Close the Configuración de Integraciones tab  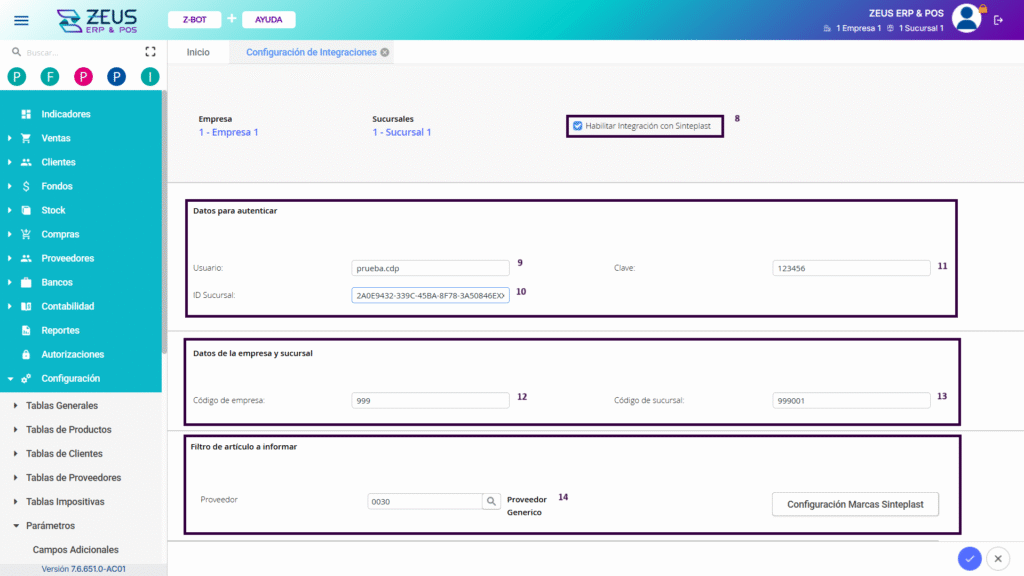pos(385,52)
